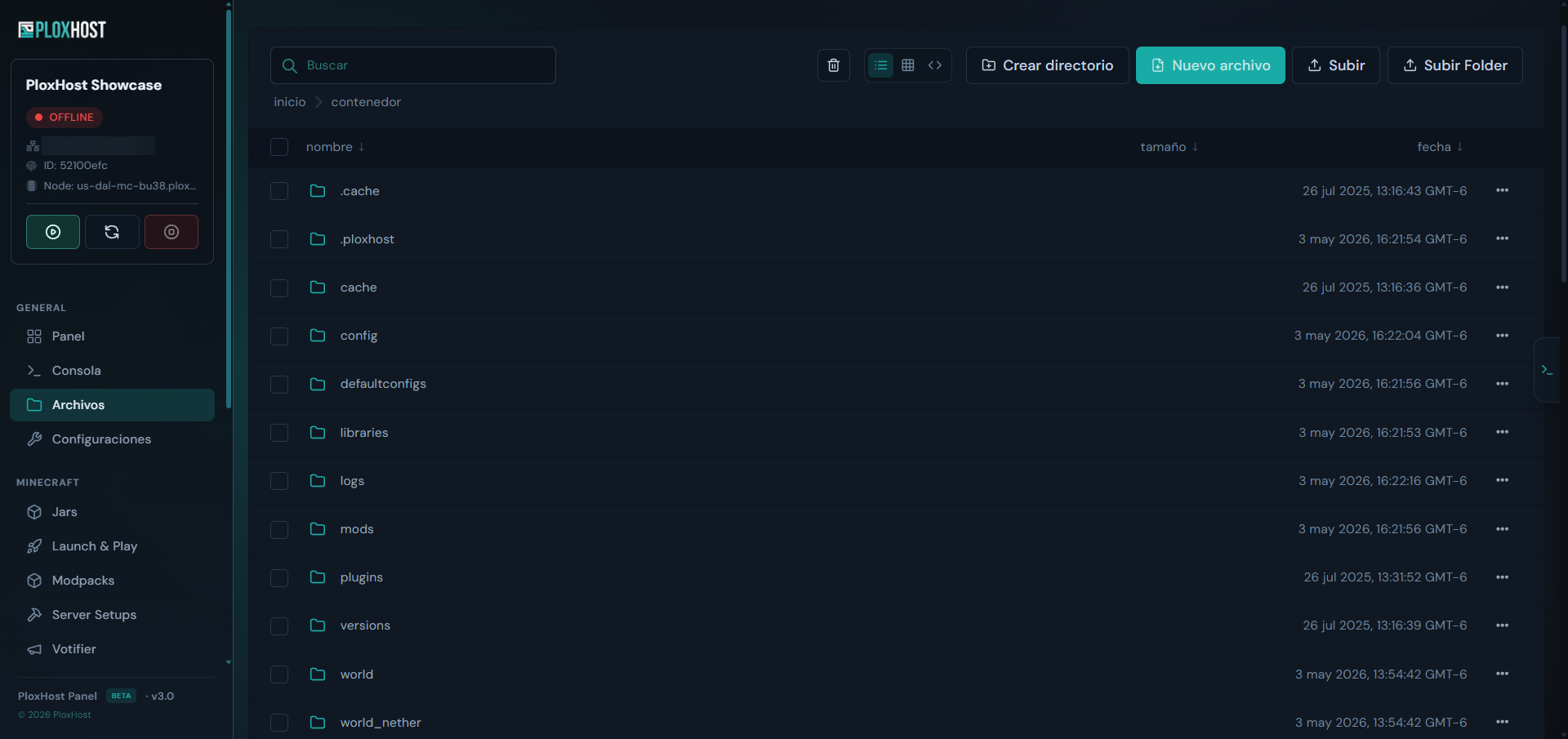Click the sidebar vertical scrollbar

229,208
